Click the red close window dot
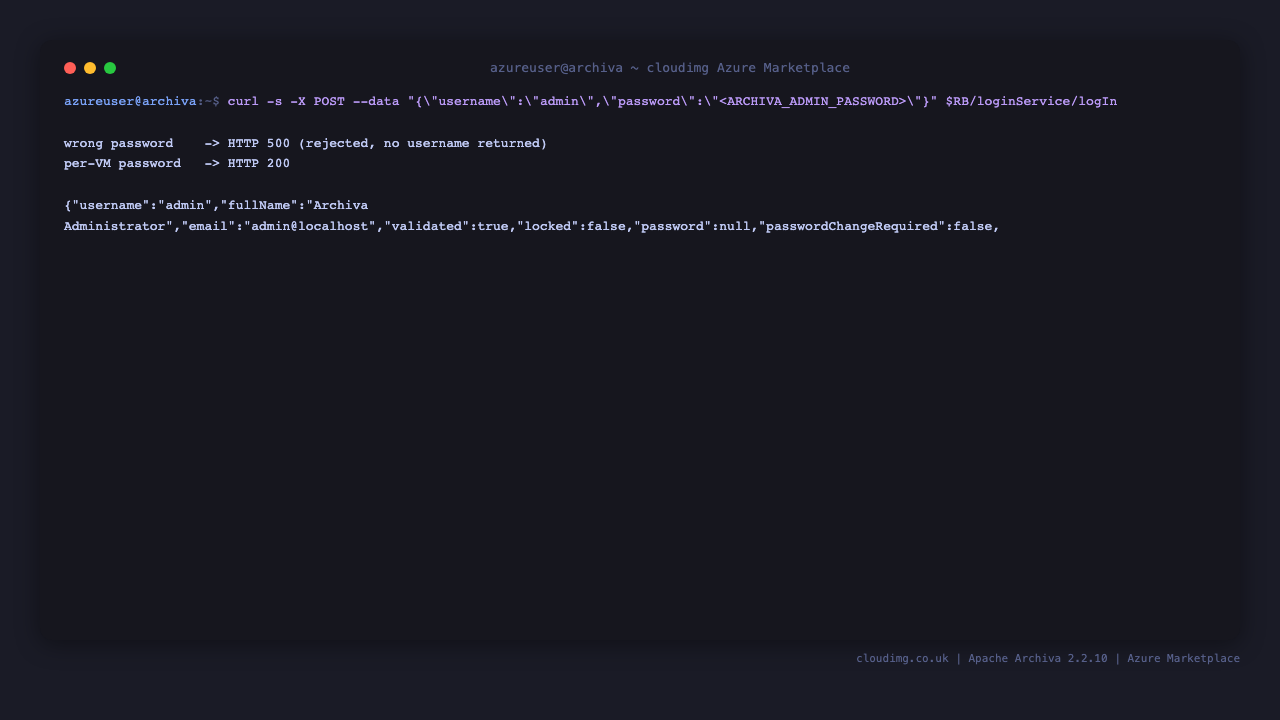Image resolution: width=1280 pixels, height=720 pixels. pyautogui.click(x=70, y=68)
